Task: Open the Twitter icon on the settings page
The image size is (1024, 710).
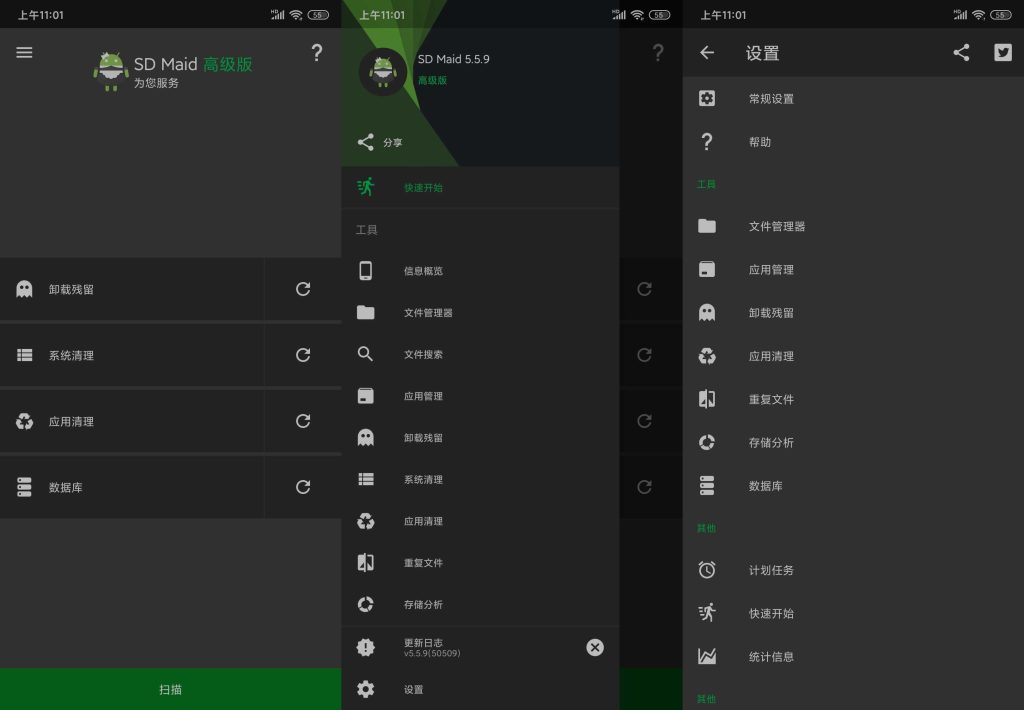Action: click(x=1003, y=53)
